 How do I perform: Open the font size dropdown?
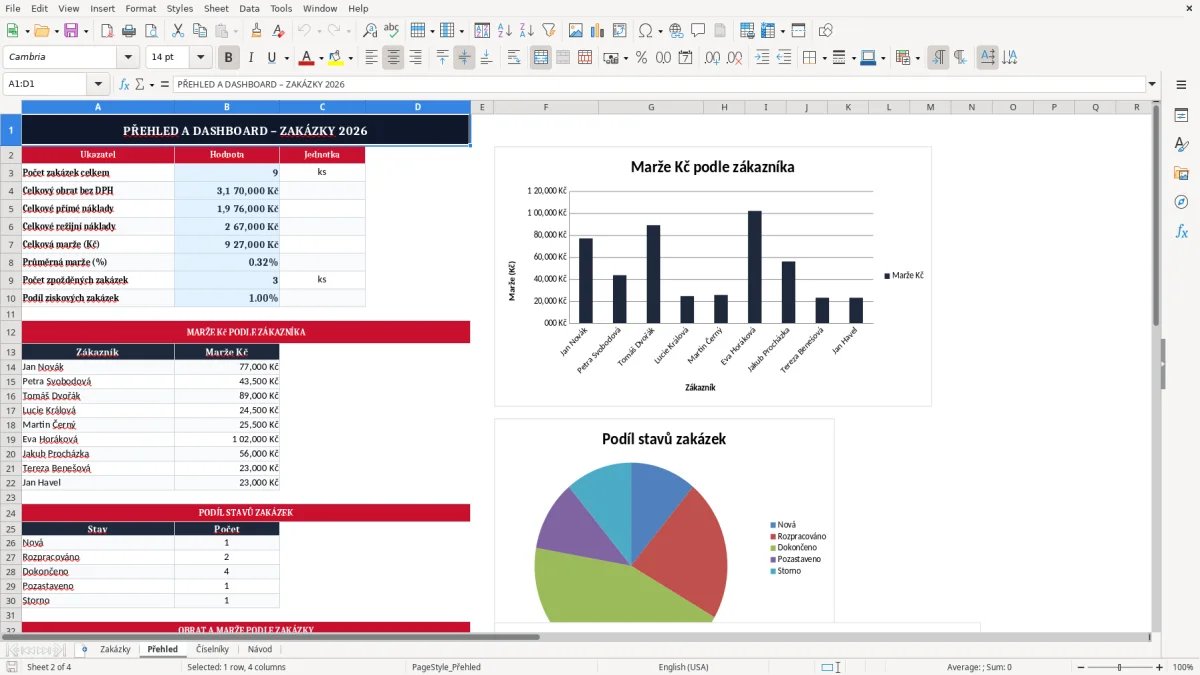tap(201, 58)
